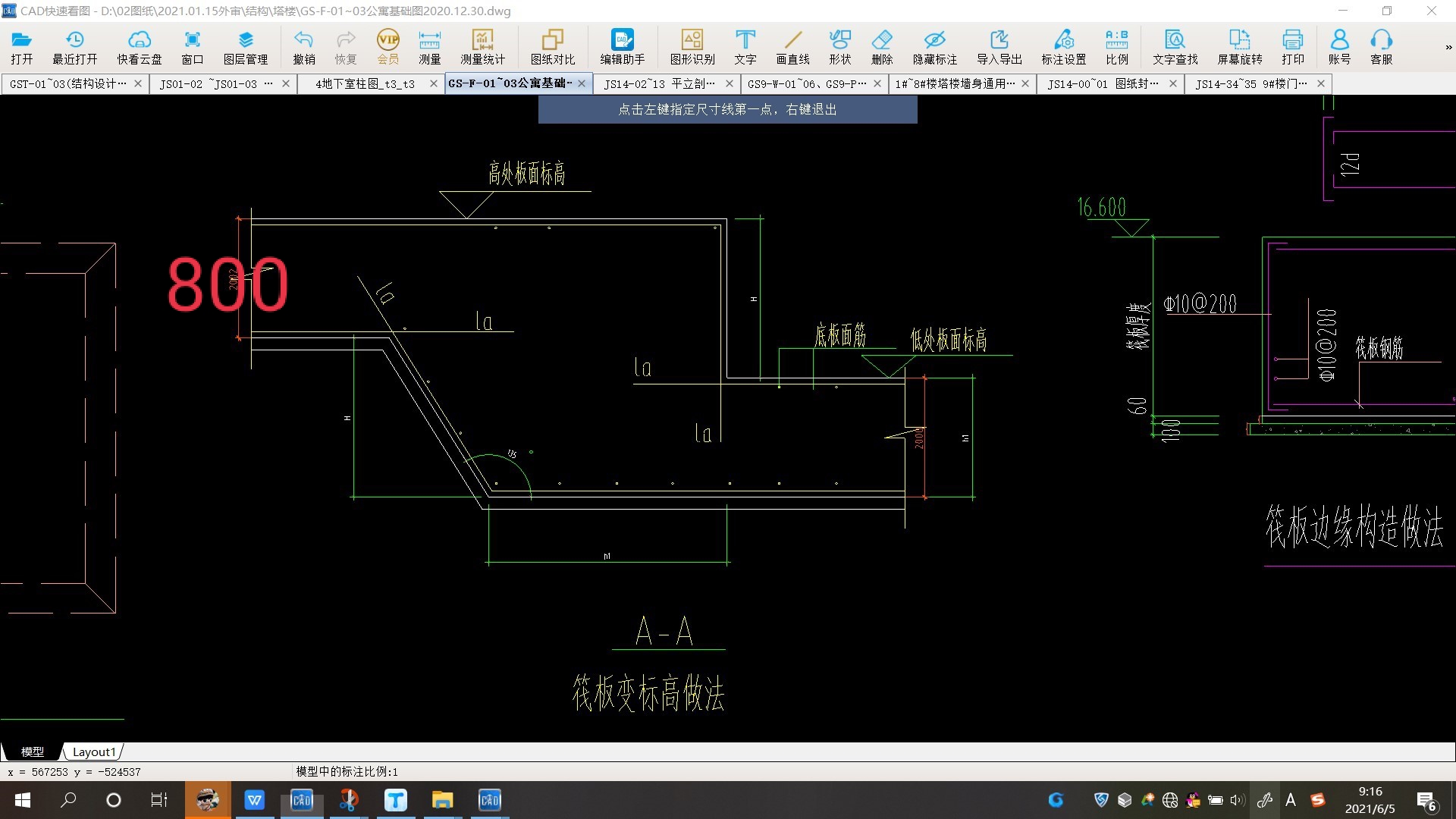Click the coordinate readout x = 567253
The width and height of the screenshot is (1456, 819).
pos(74,772)
